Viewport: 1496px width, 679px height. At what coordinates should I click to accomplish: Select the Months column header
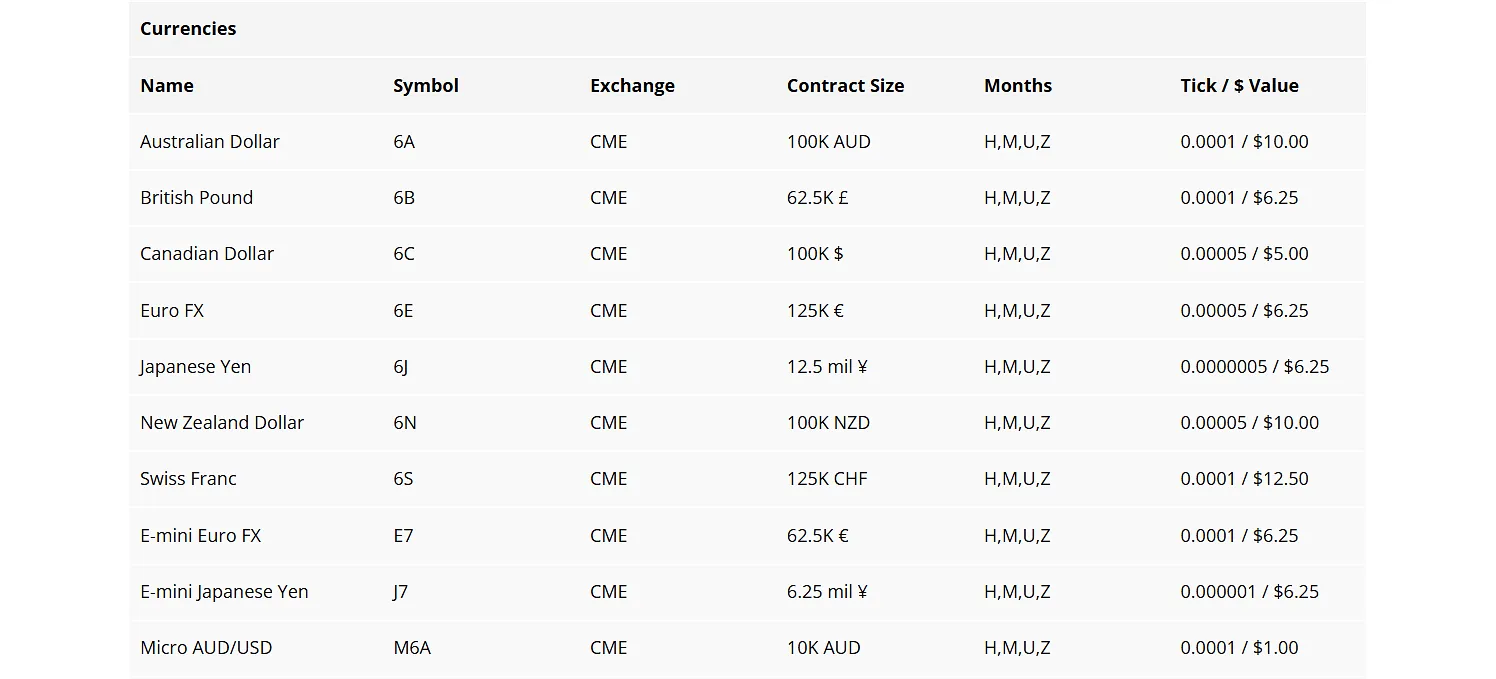(x=1017, y=86)
